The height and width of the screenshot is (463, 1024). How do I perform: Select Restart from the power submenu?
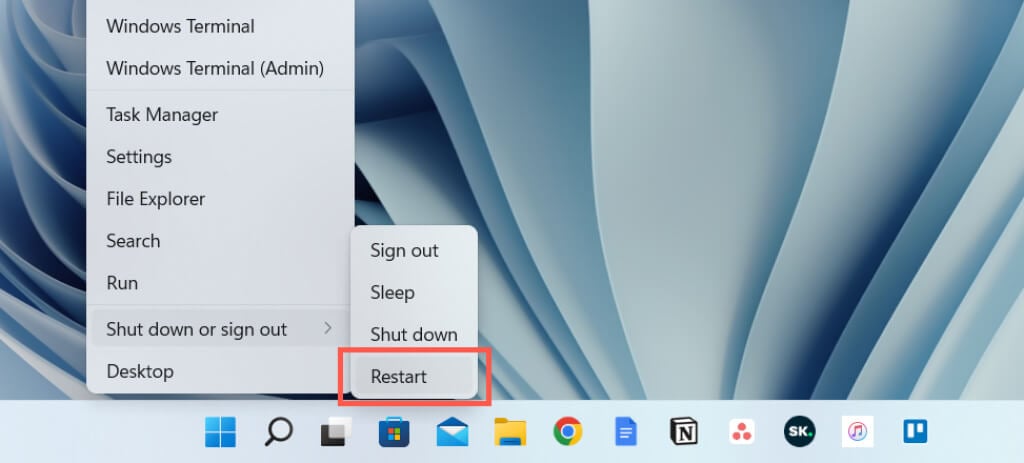414,376
